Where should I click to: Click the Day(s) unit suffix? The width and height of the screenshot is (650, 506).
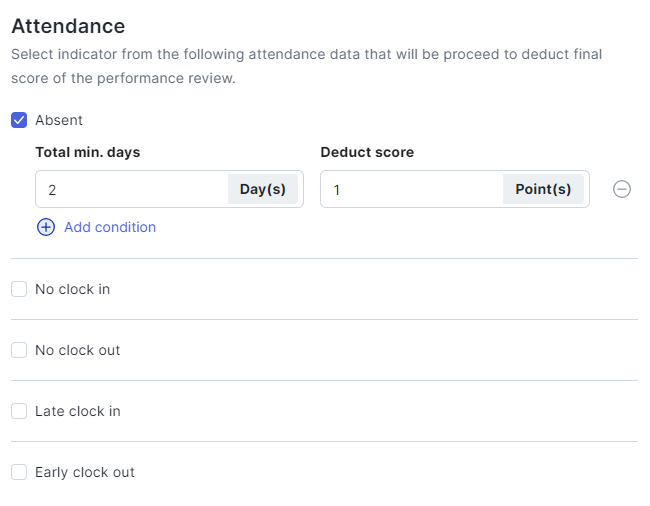pos(263,189)
